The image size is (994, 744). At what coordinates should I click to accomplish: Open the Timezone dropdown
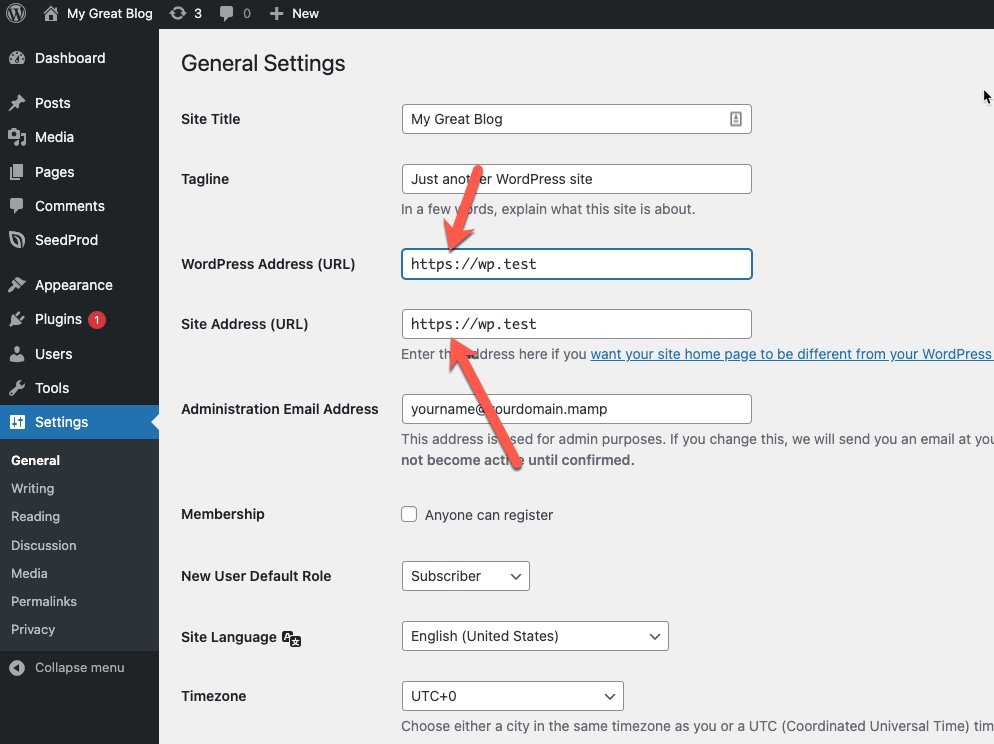pyautogui.click(x=512, y=696)
